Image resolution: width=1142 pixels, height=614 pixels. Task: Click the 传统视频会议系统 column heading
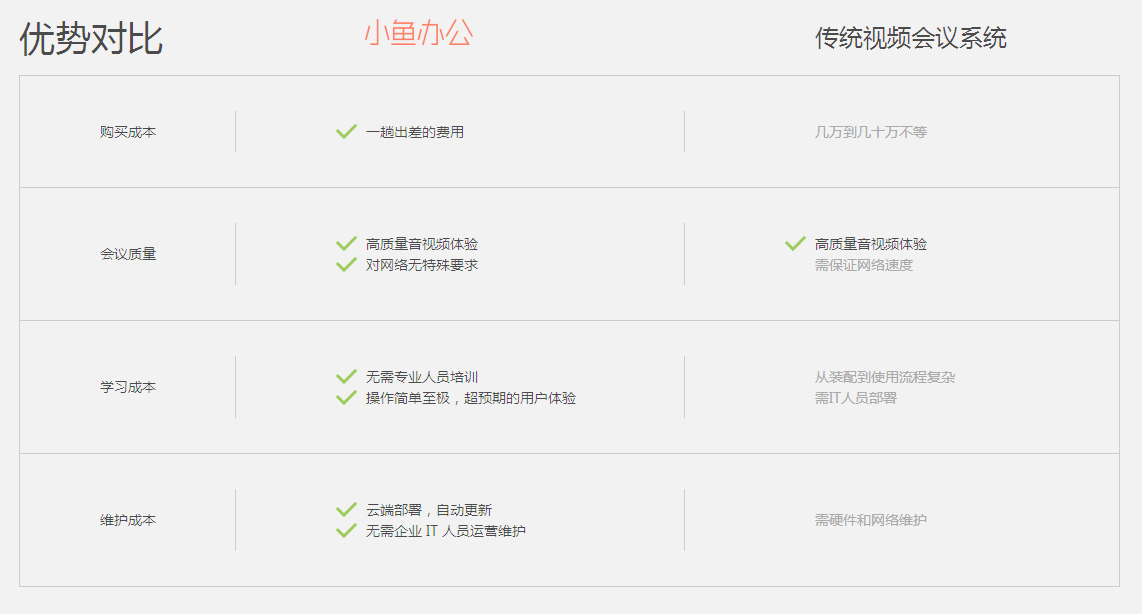pos(910,38)
